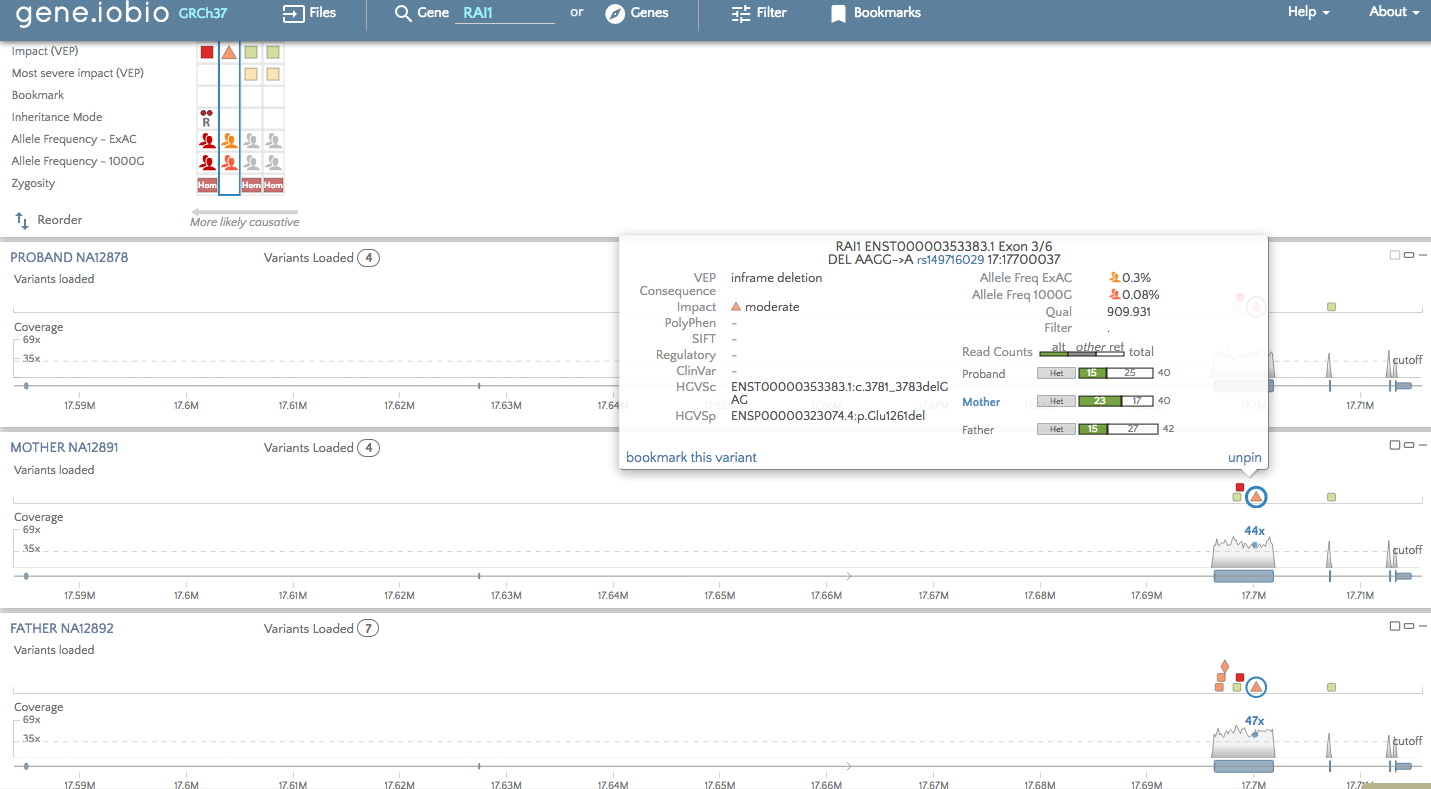Toggle medium size view for Mother track
The height and width of the screenshot is (789, 1431).
[1408, 445]
